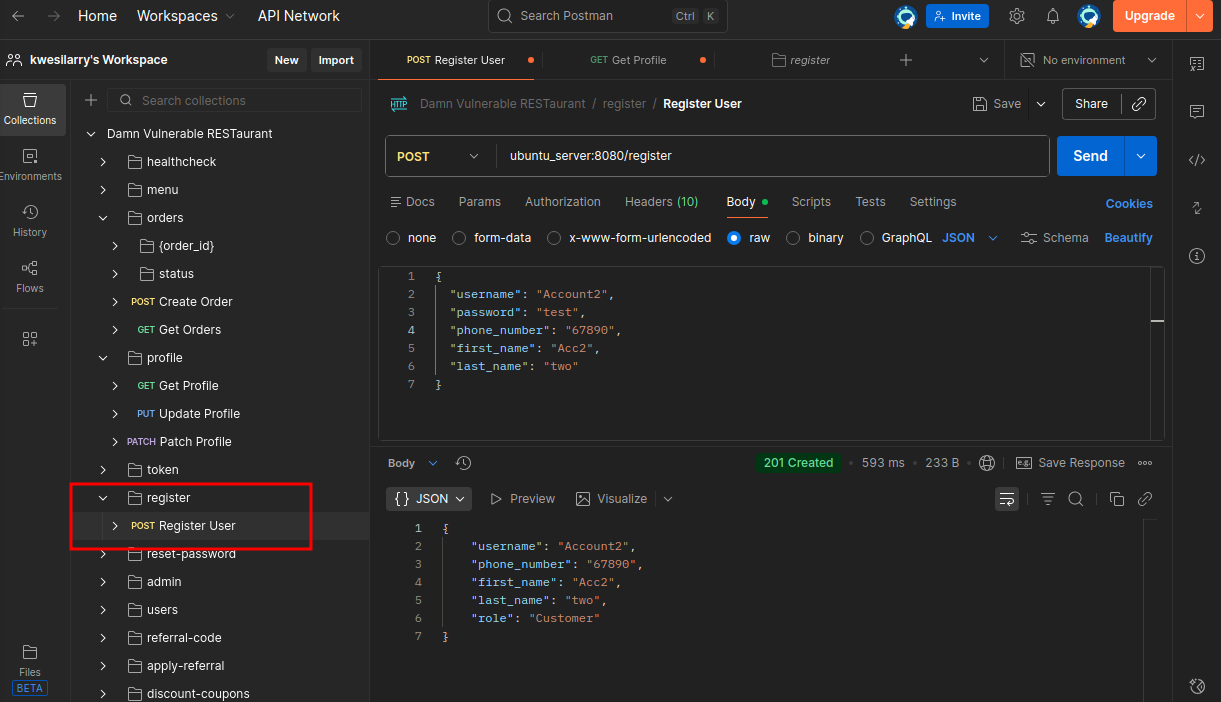Viewport: 1221px width, 702px height.
Task: Open the code snippet panel icon
Action: tap(1197, 160)
